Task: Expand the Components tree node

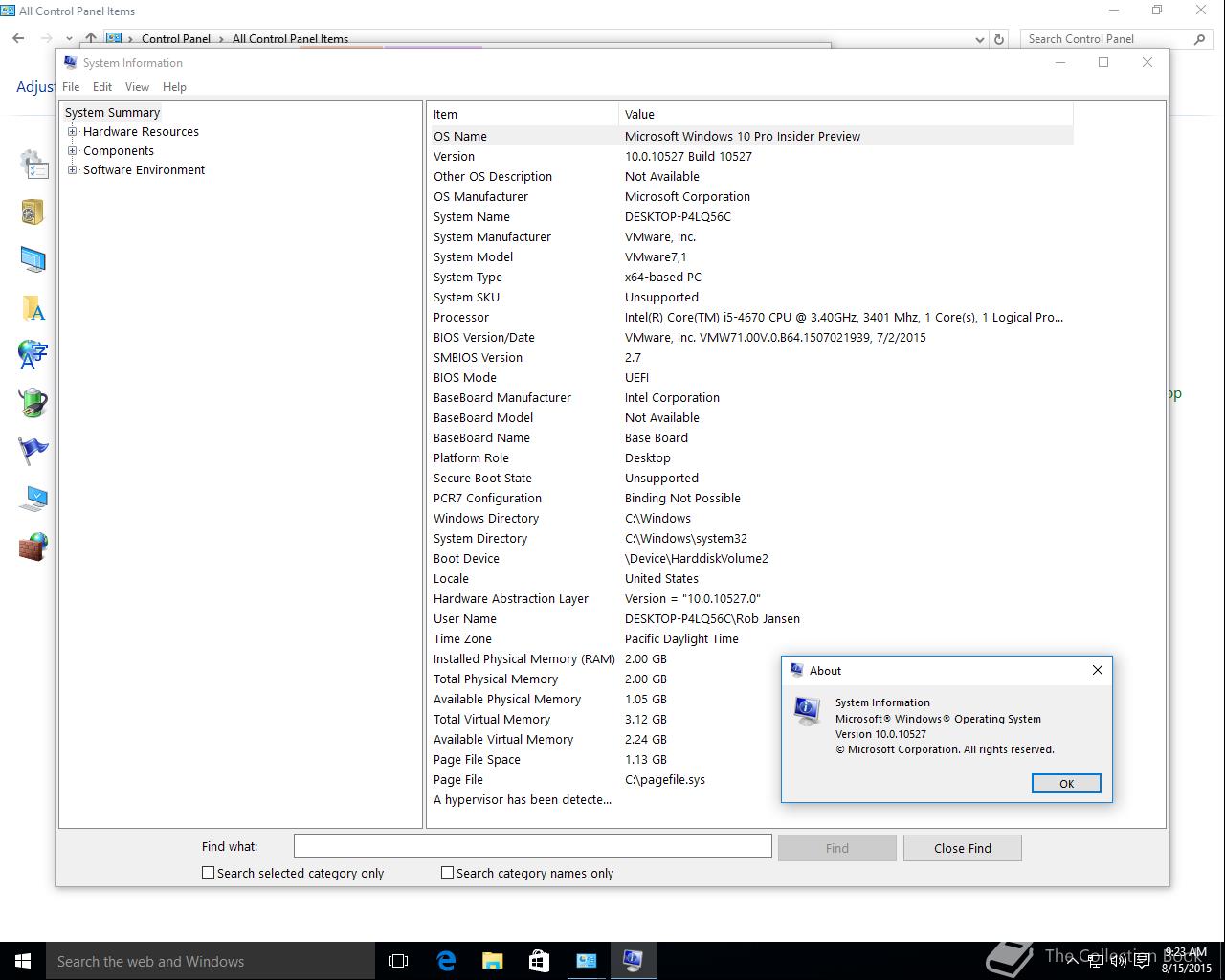Action: tap(73, 151)
